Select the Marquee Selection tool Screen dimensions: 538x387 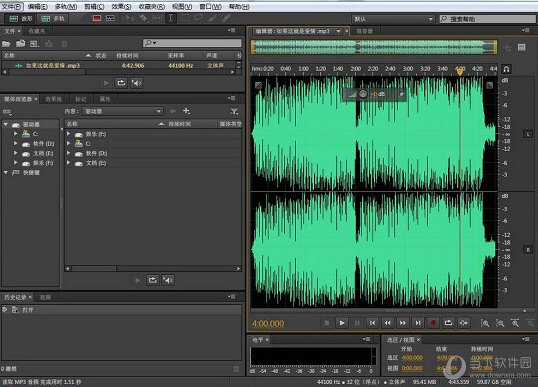[185, 18]
